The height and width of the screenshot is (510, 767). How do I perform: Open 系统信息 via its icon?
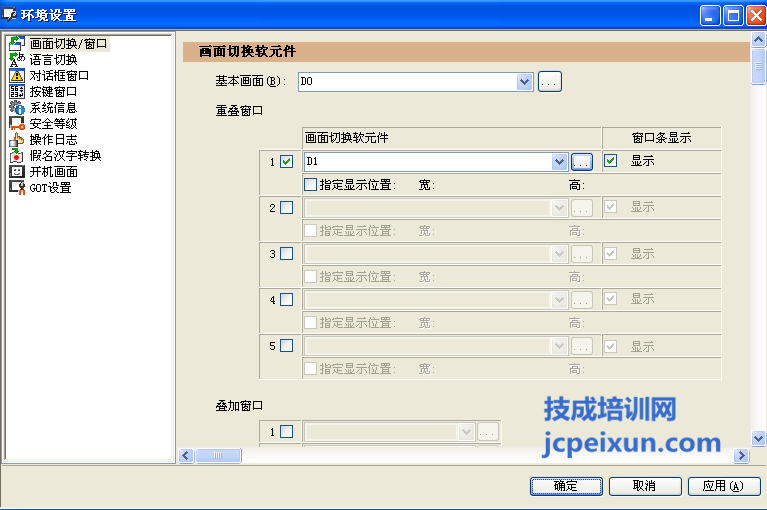coord(16,108)
